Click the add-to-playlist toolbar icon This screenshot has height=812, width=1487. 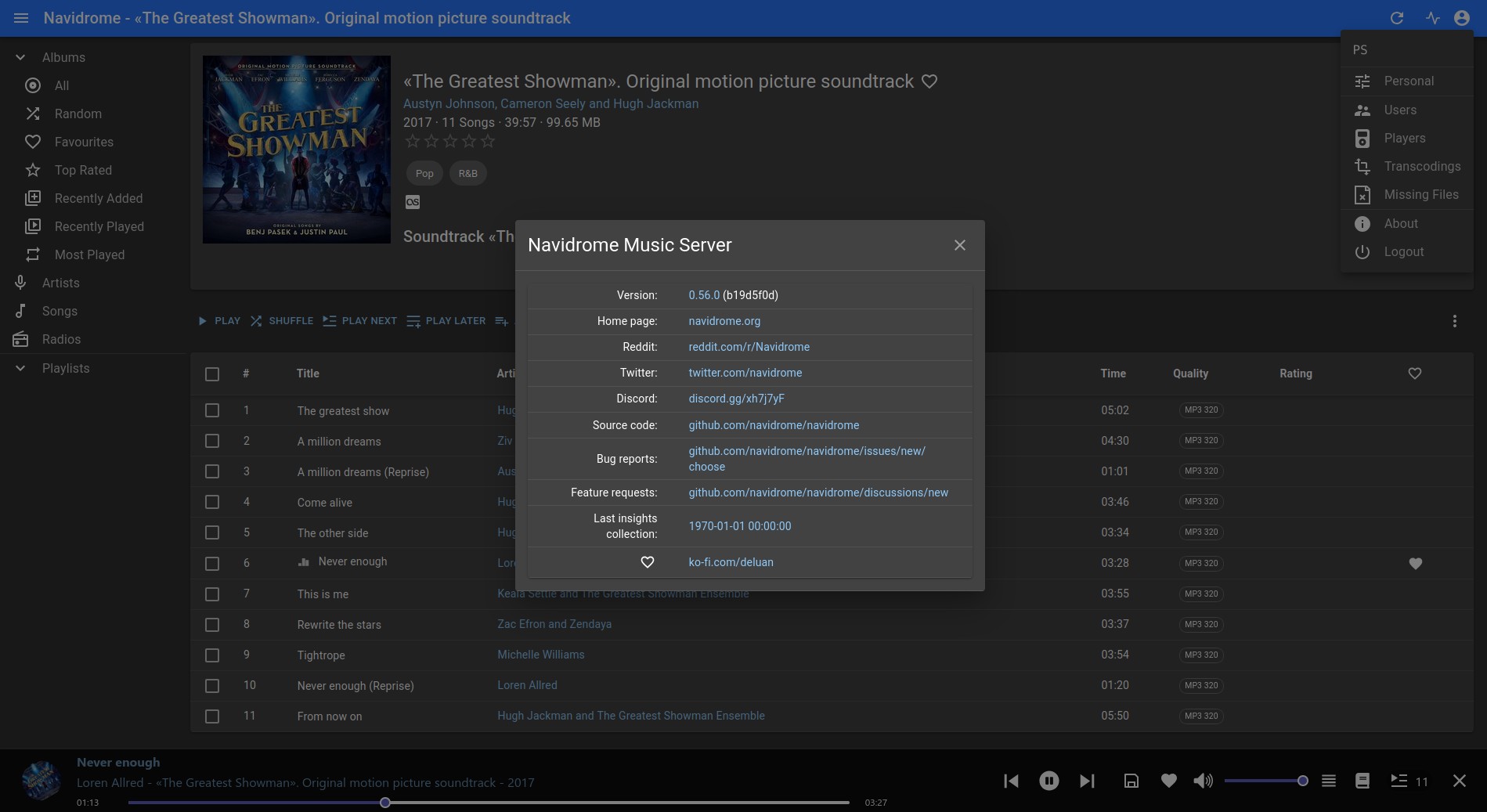tap(502, 321)
